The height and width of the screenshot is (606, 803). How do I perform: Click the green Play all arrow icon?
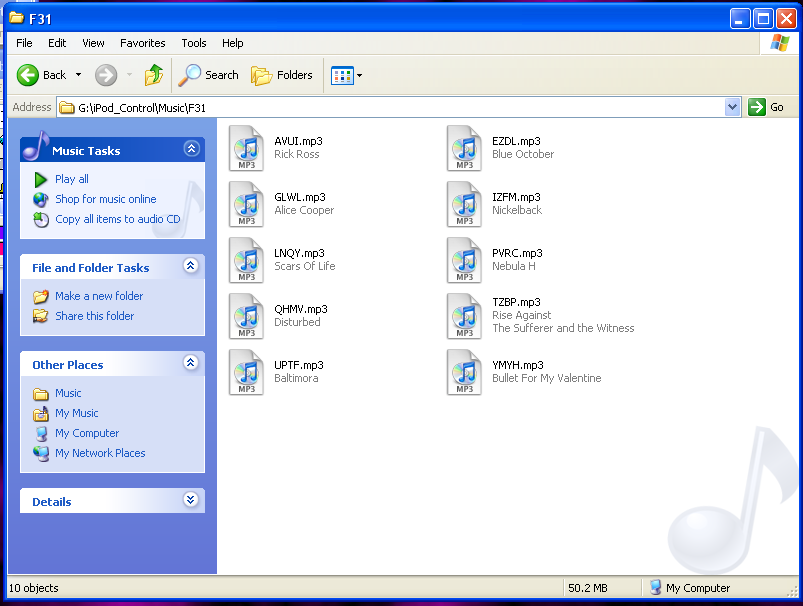point(40,180)
